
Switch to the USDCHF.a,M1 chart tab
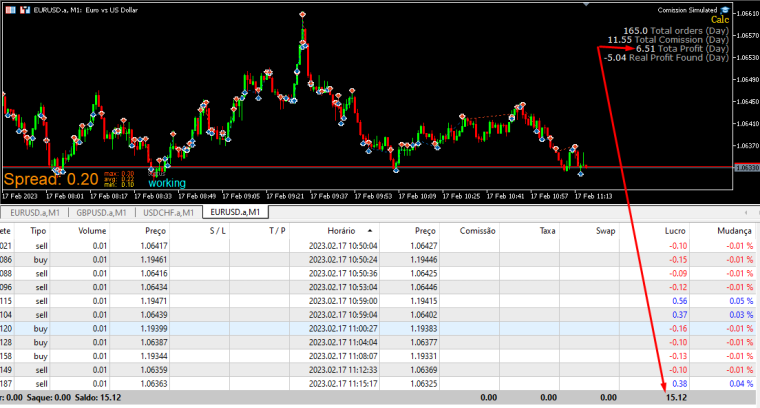tap(168, 212)
